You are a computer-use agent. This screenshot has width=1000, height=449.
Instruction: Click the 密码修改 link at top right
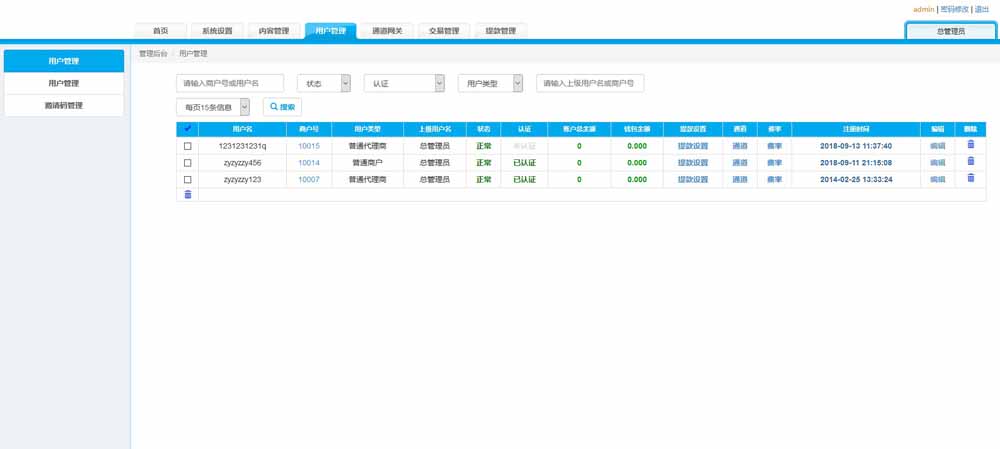(954, 9)
